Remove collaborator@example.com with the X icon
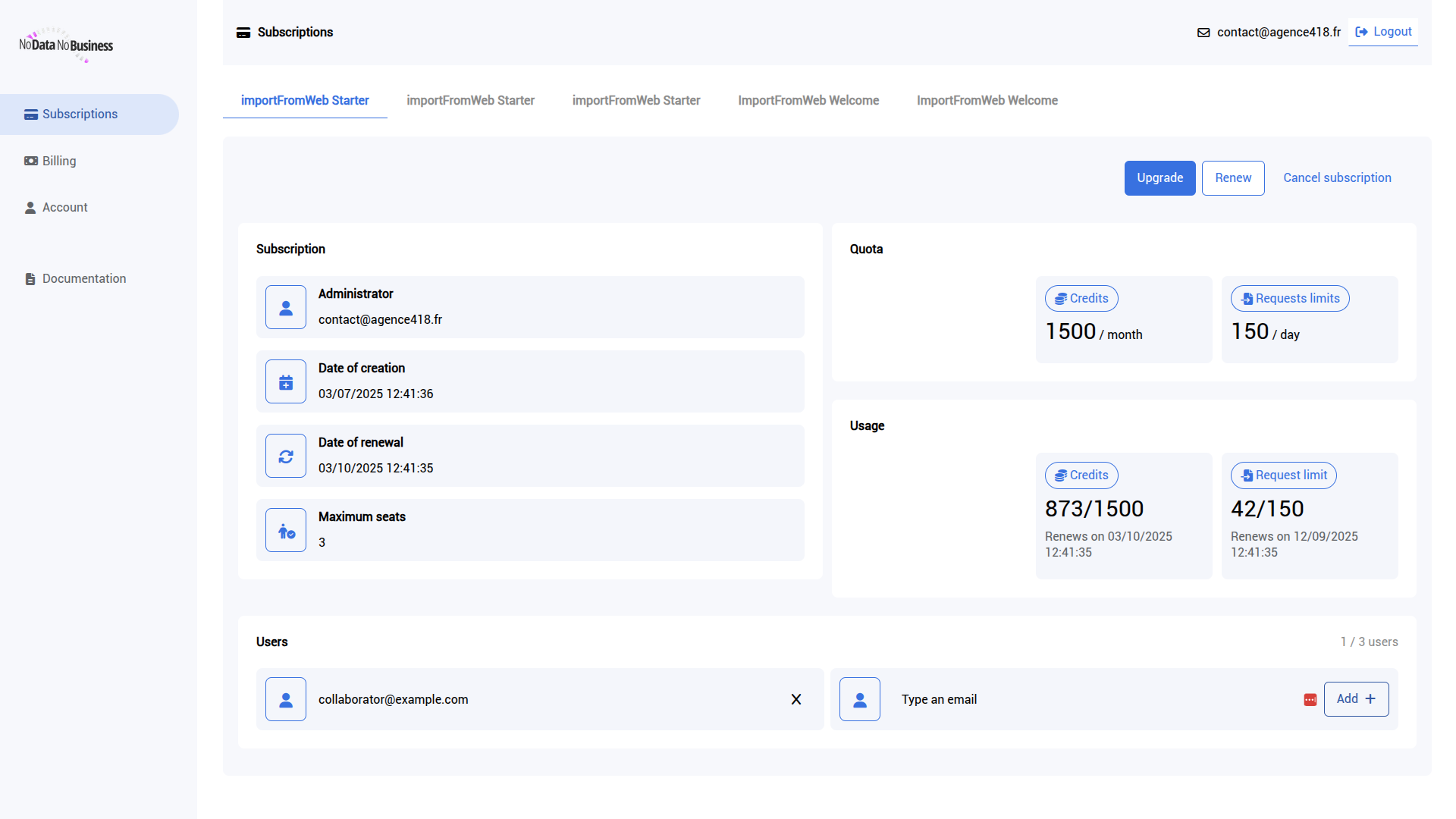The image size is (1456, 819). pyautogui.click(x=796, y=699)
